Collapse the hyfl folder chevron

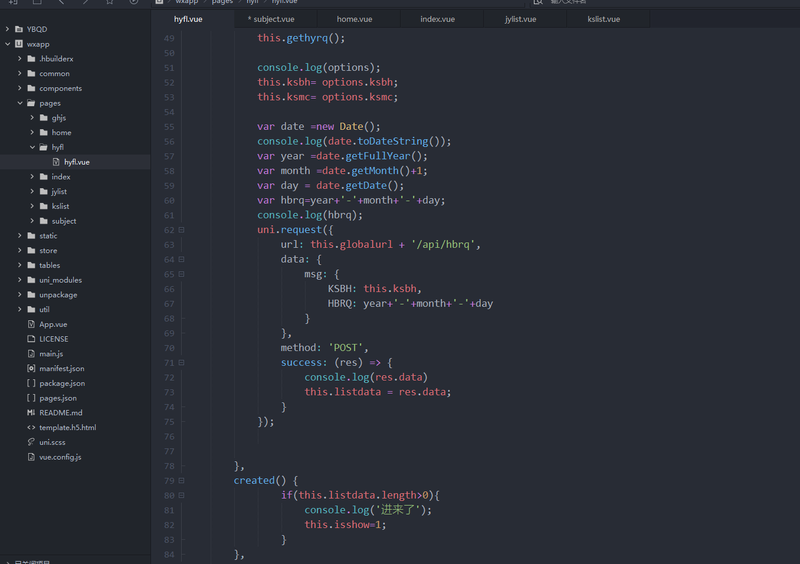(32, 148)
